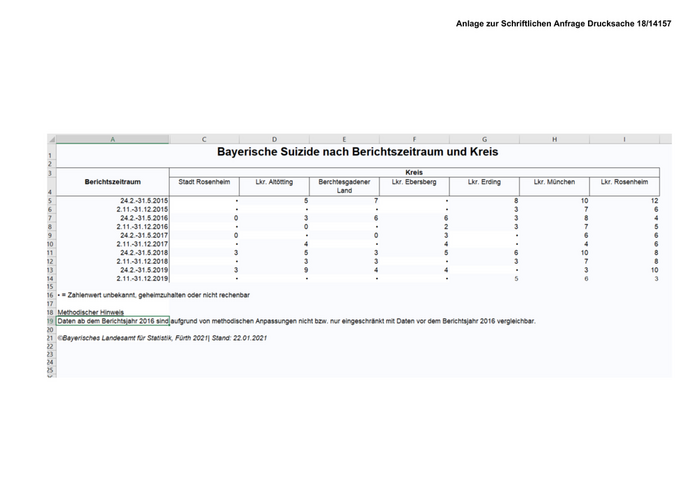Click the title 'Bayerische Suizide nach Berichtszeitraum und Kreis'
The height and width of the screenshot is (495, 700).
[x=357, y=153]
